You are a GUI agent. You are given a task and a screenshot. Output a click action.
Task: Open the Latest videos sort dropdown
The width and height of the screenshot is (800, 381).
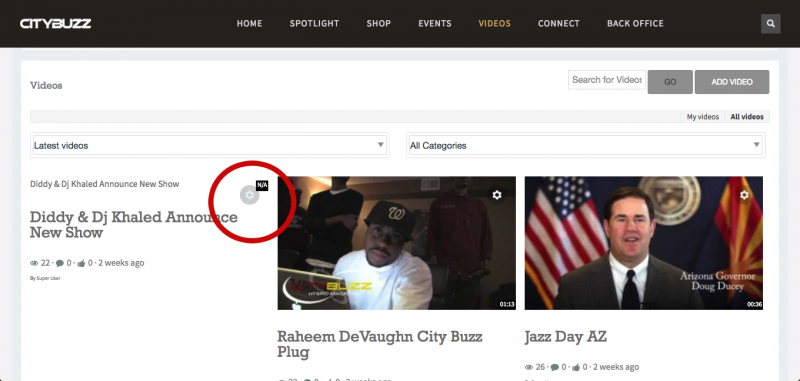point(209,145)
